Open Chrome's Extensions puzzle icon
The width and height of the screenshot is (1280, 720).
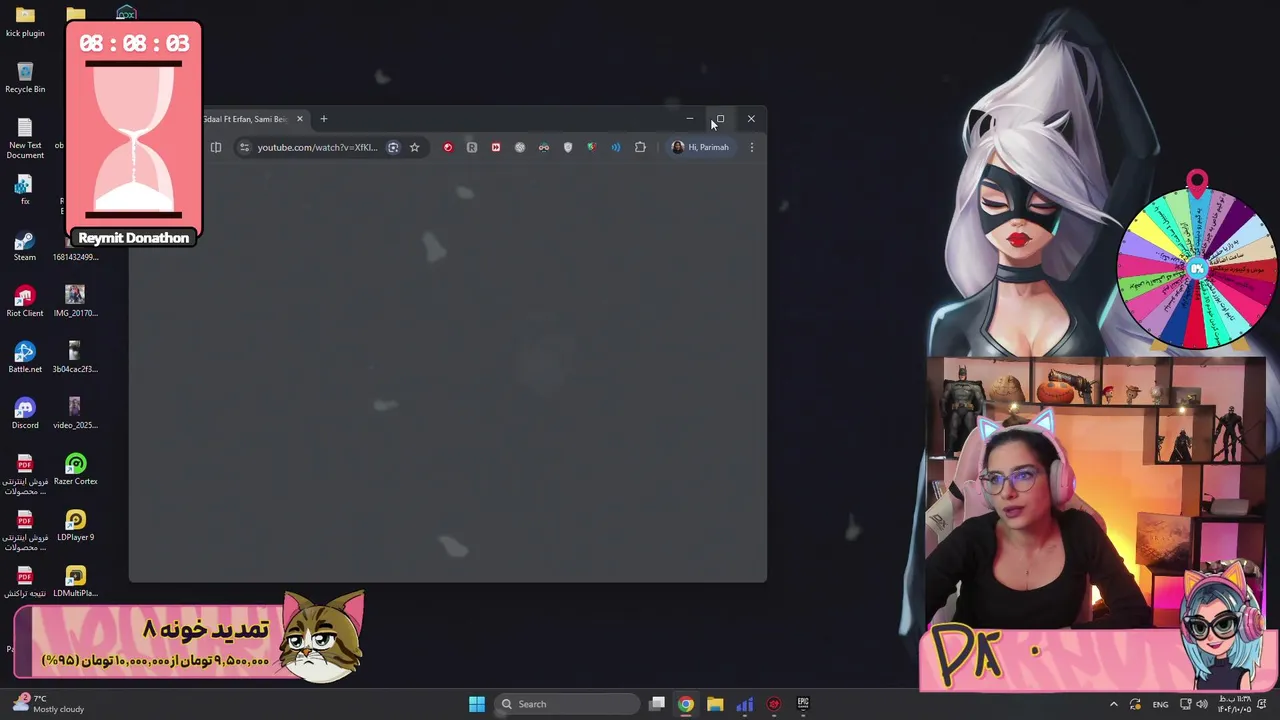coord(640,147)
